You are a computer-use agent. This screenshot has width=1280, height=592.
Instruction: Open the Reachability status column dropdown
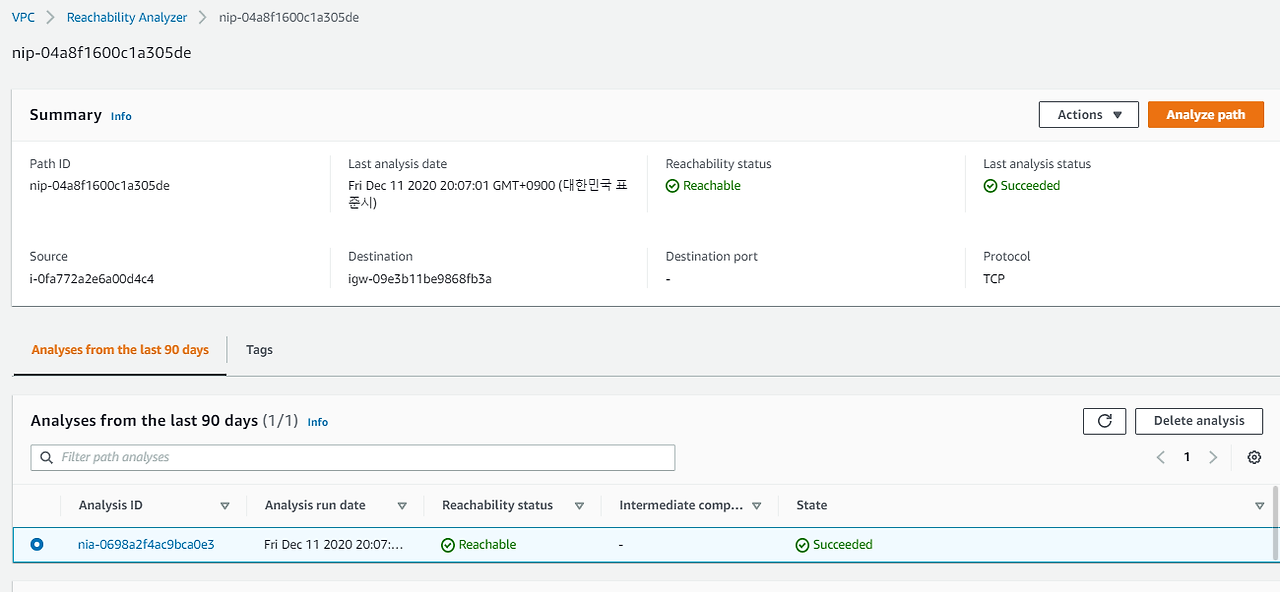579,505
